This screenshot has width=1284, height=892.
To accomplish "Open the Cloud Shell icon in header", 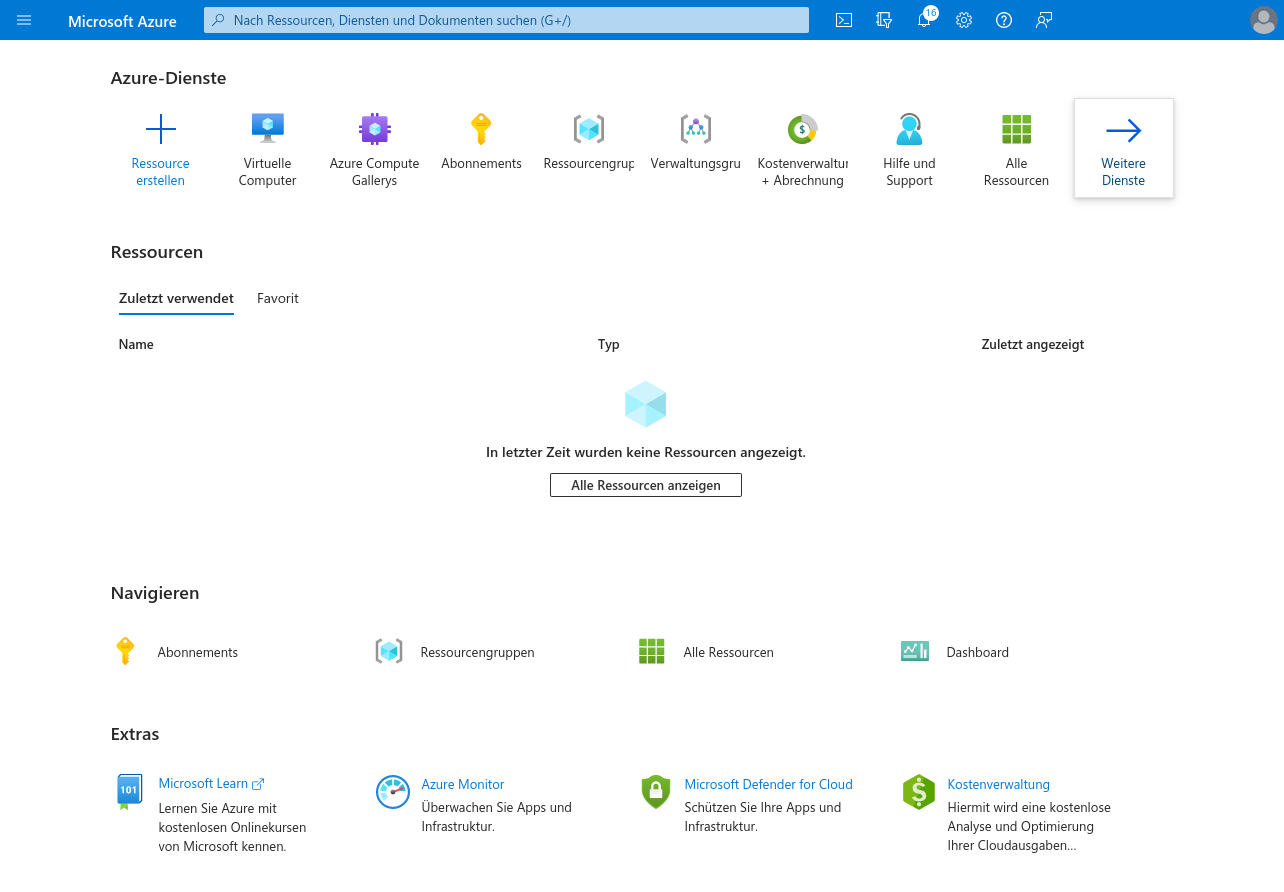I will click(x=844, y=20).
